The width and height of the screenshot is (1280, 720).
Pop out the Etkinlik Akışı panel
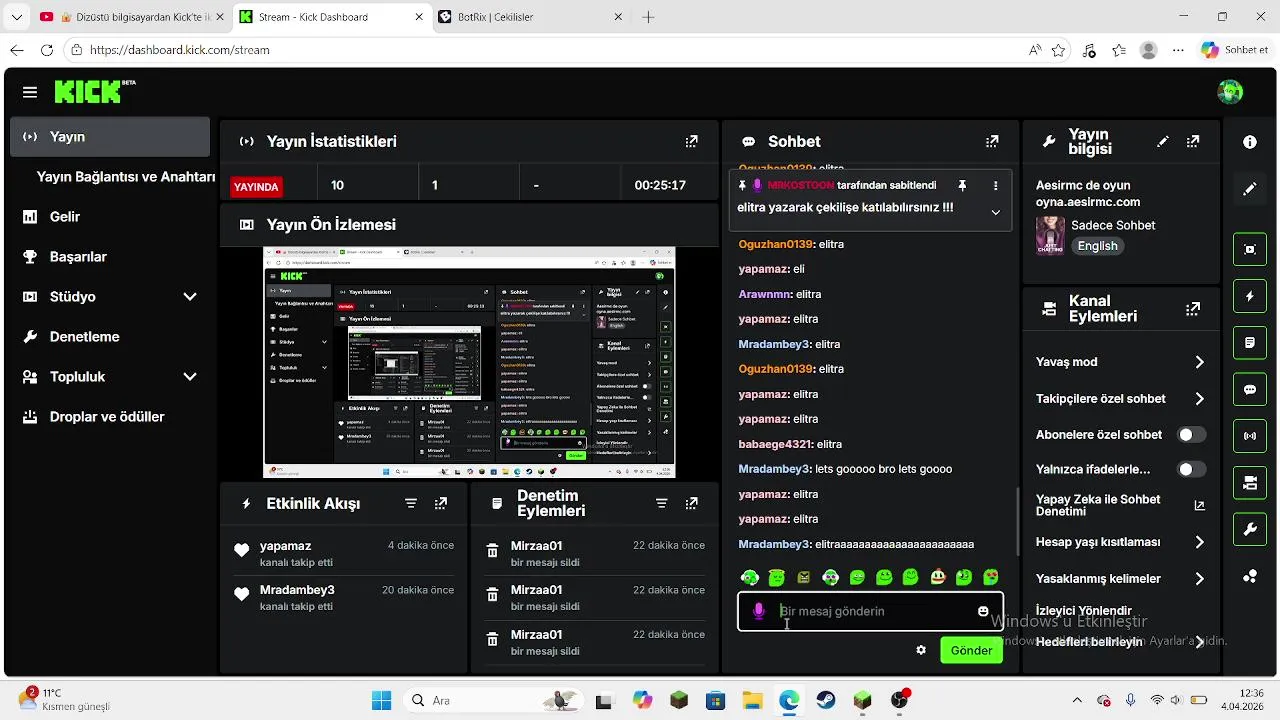tap(441, 504)
